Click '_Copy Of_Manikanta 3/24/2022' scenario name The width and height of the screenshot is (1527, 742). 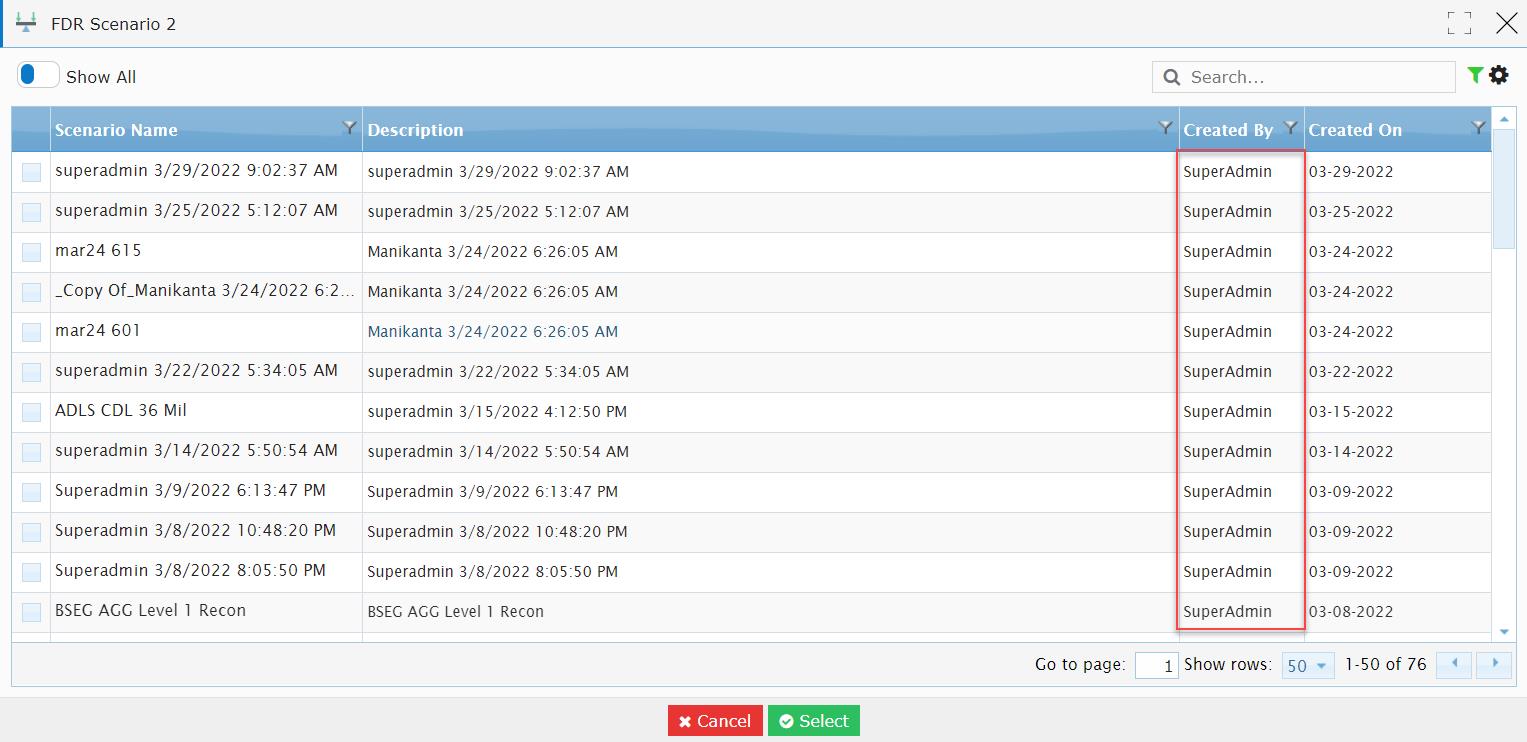click(205, 290)
